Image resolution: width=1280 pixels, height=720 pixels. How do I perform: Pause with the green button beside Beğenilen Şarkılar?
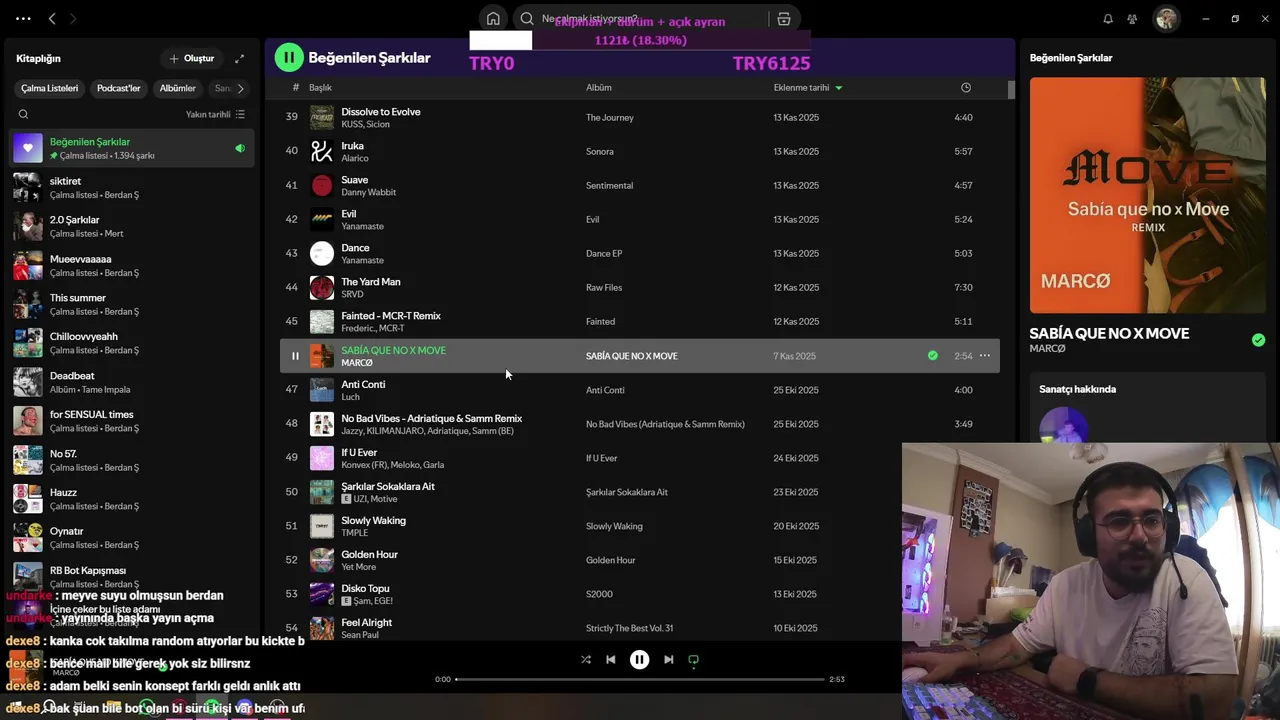[x=289, y=58]
